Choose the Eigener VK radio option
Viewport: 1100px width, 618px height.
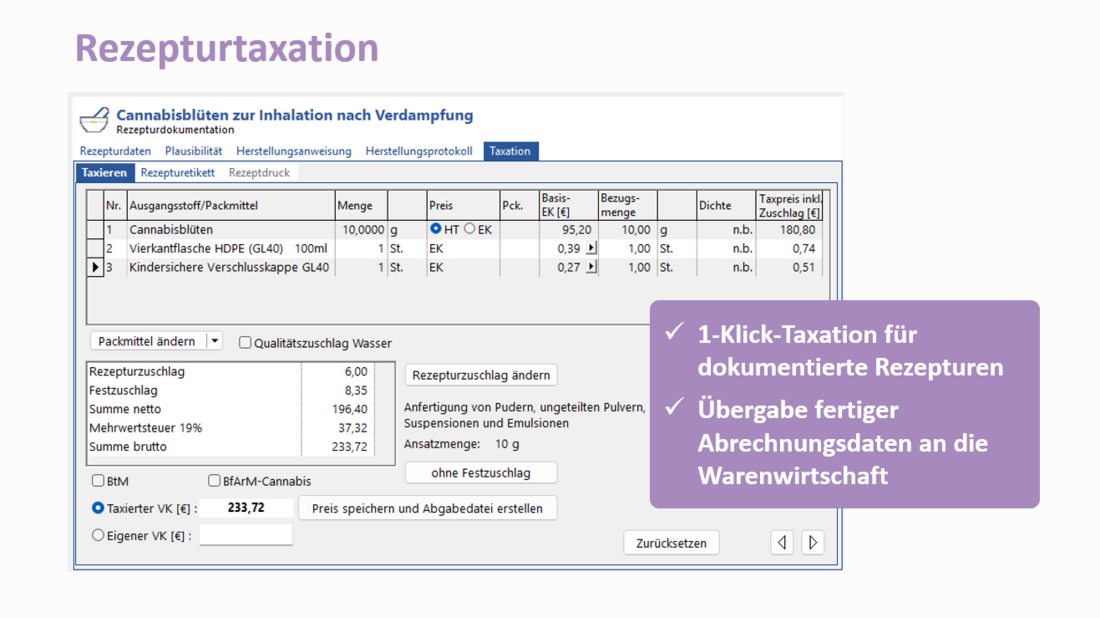click(98, 535)
